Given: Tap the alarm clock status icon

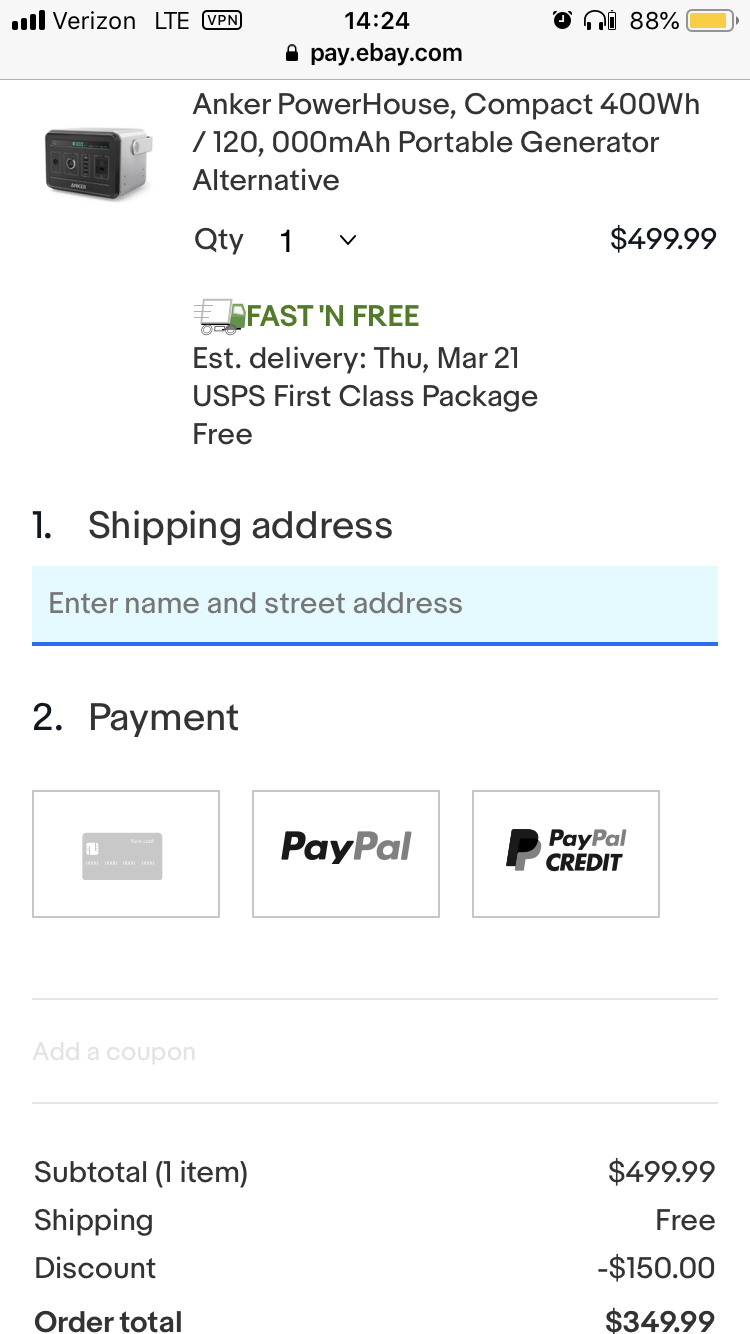Looking at the screenshot, I should pos(563,20).
